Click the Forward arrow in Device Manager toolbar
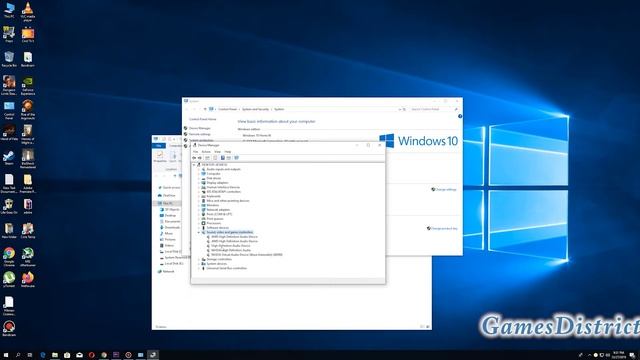640x360 pixels. pyautogui.click(x=200, y=158)
